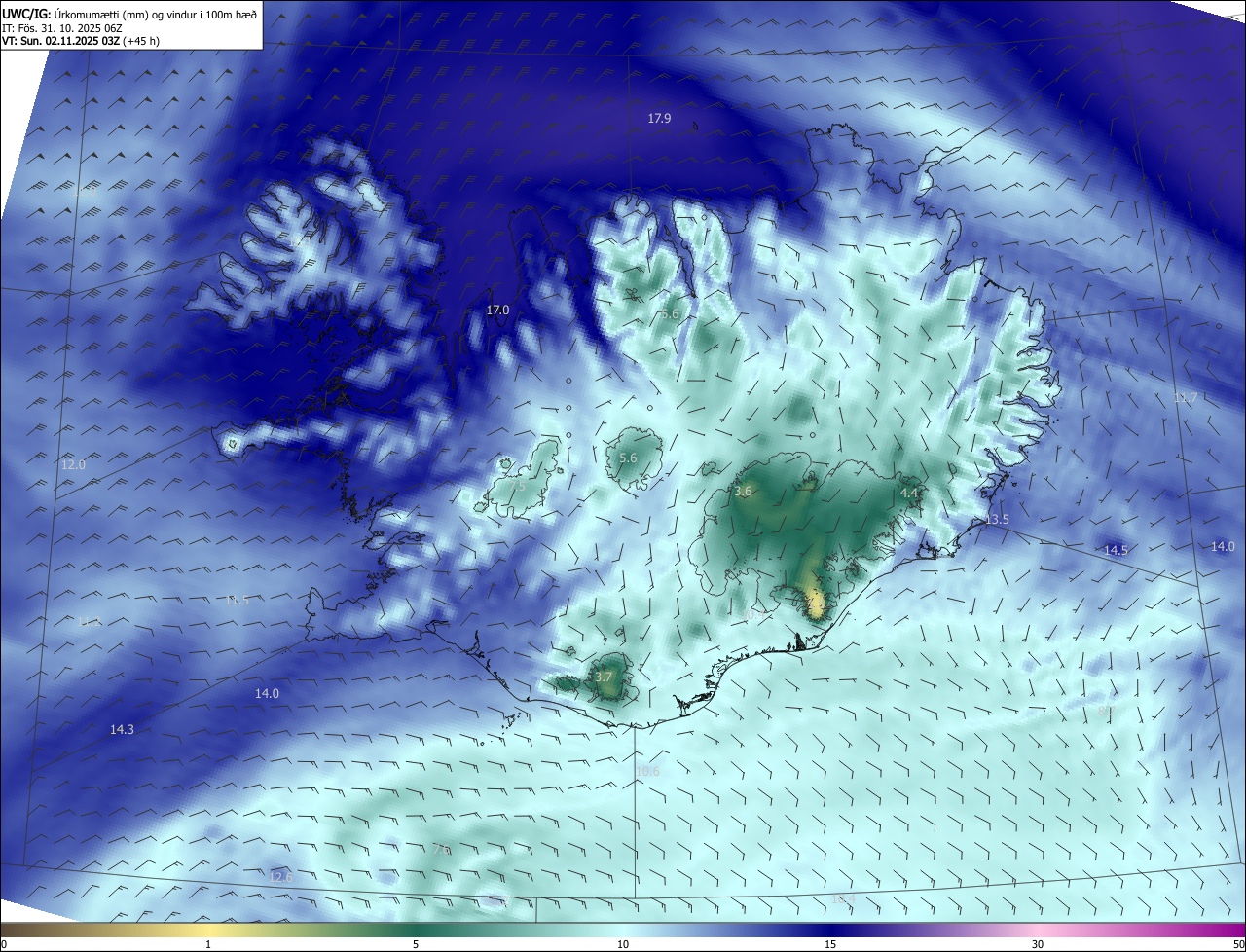This screenshot has width=1246, height=952.
Task: Click the '30' tick label under the color scale
Action: tap(1038, 944)
